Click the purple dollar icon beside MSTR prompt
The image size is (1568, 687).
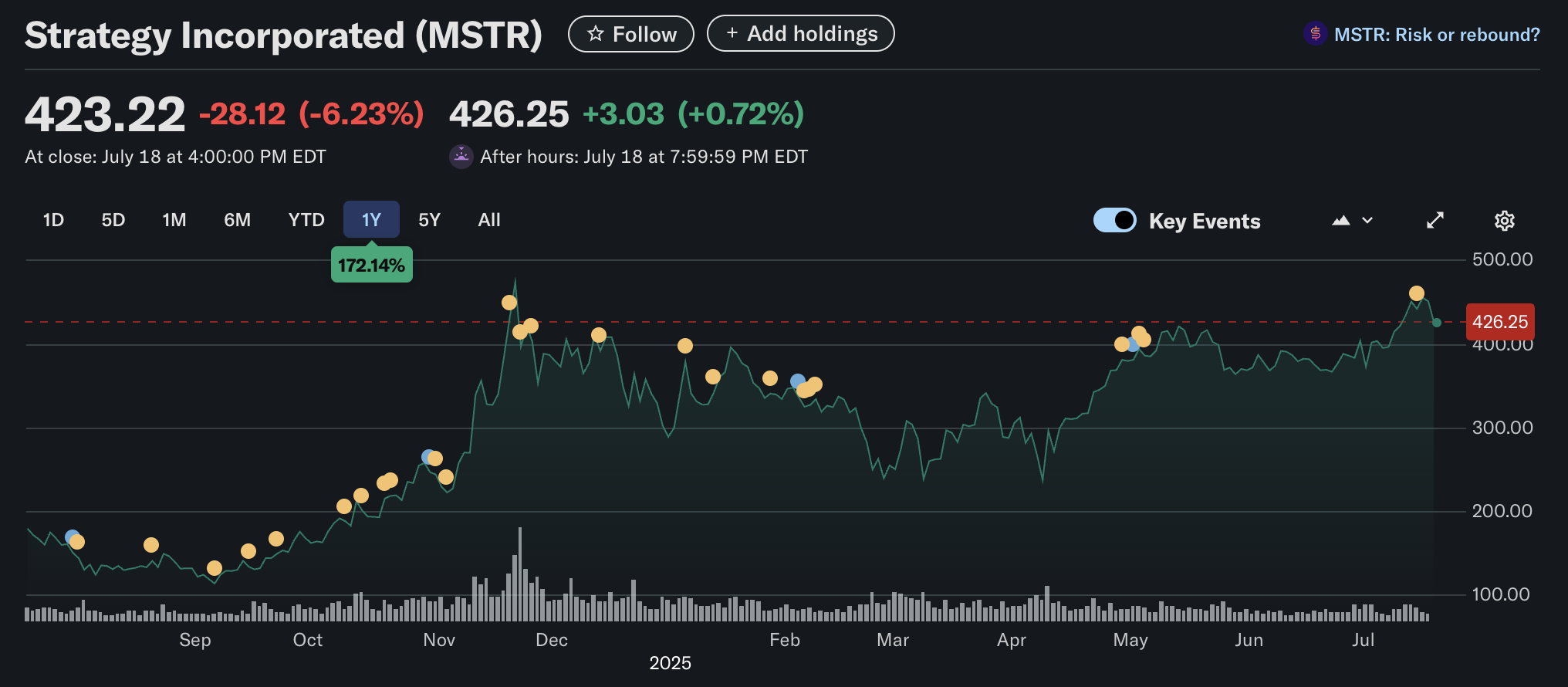[x=1315, y=34]
